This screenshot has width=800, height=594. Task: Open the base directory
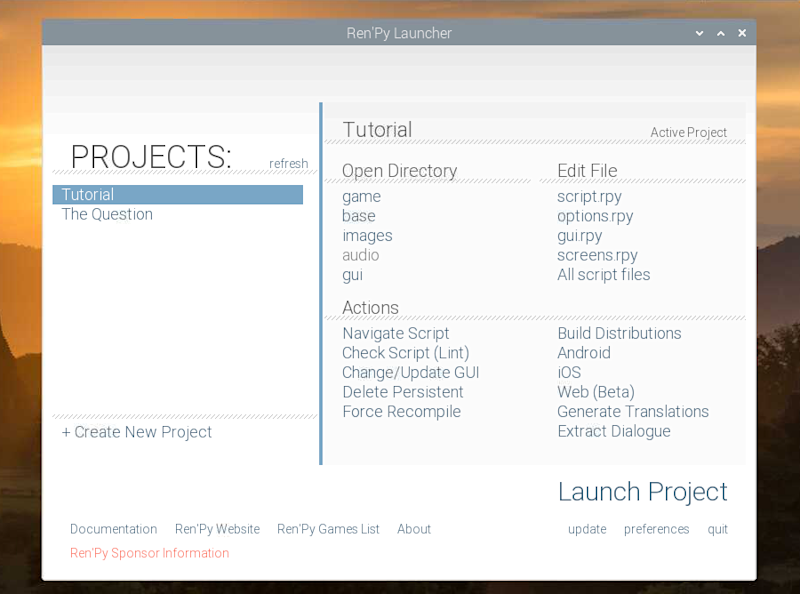coord(359,216)
